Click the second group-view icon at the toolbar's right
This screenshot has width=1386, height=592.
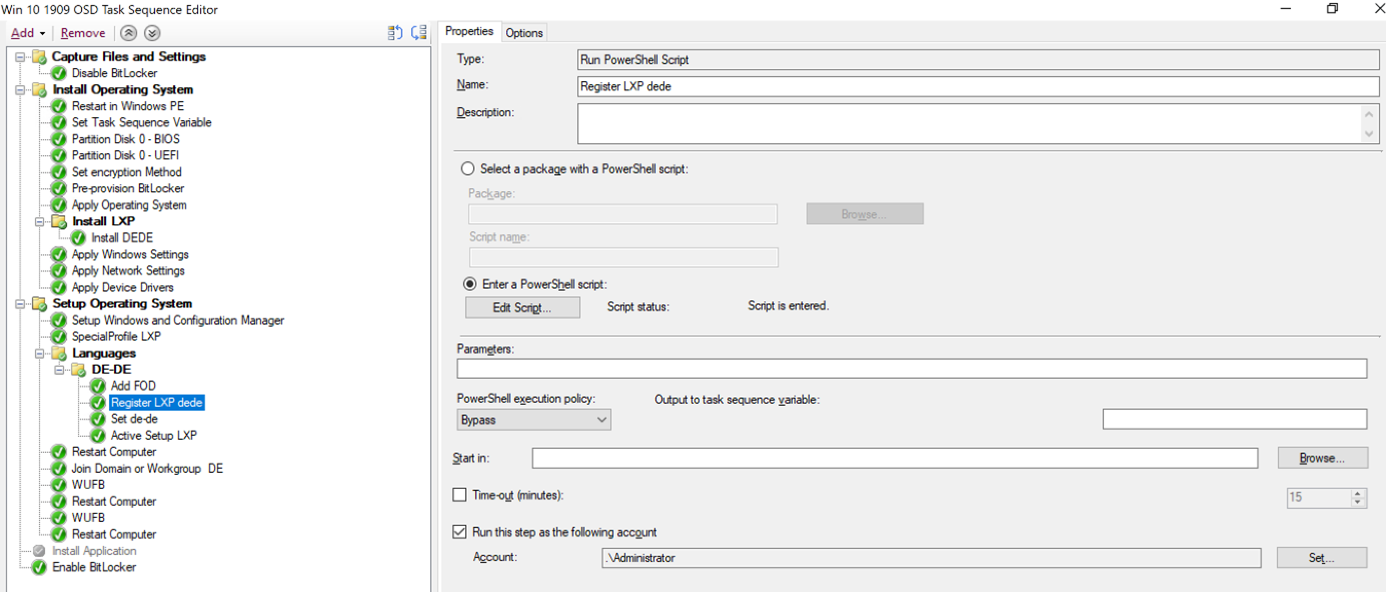pyautogui.click(x=418, y=32)
